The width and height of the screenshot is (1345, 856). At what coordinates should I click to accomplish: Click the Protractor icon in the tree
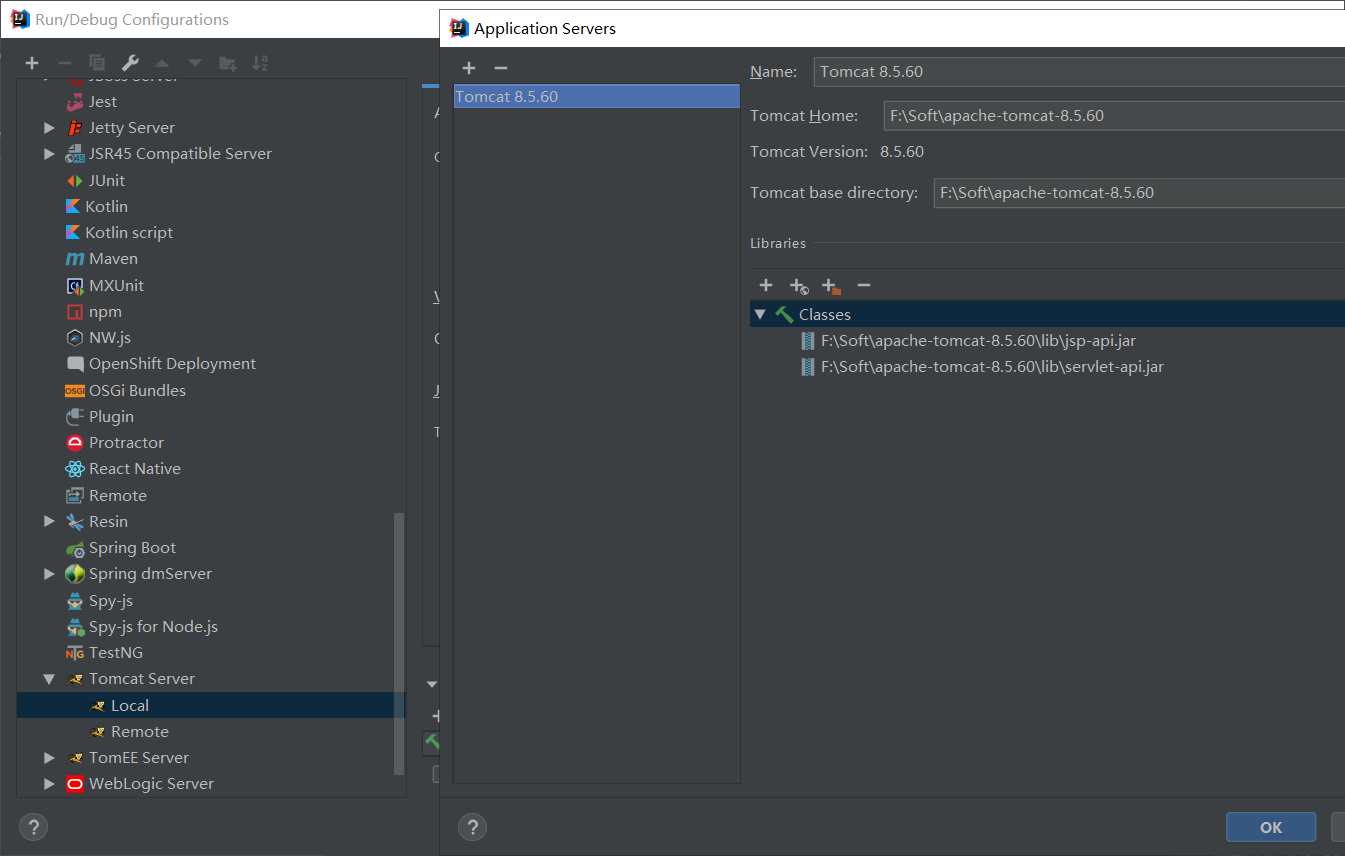(75, 442)
